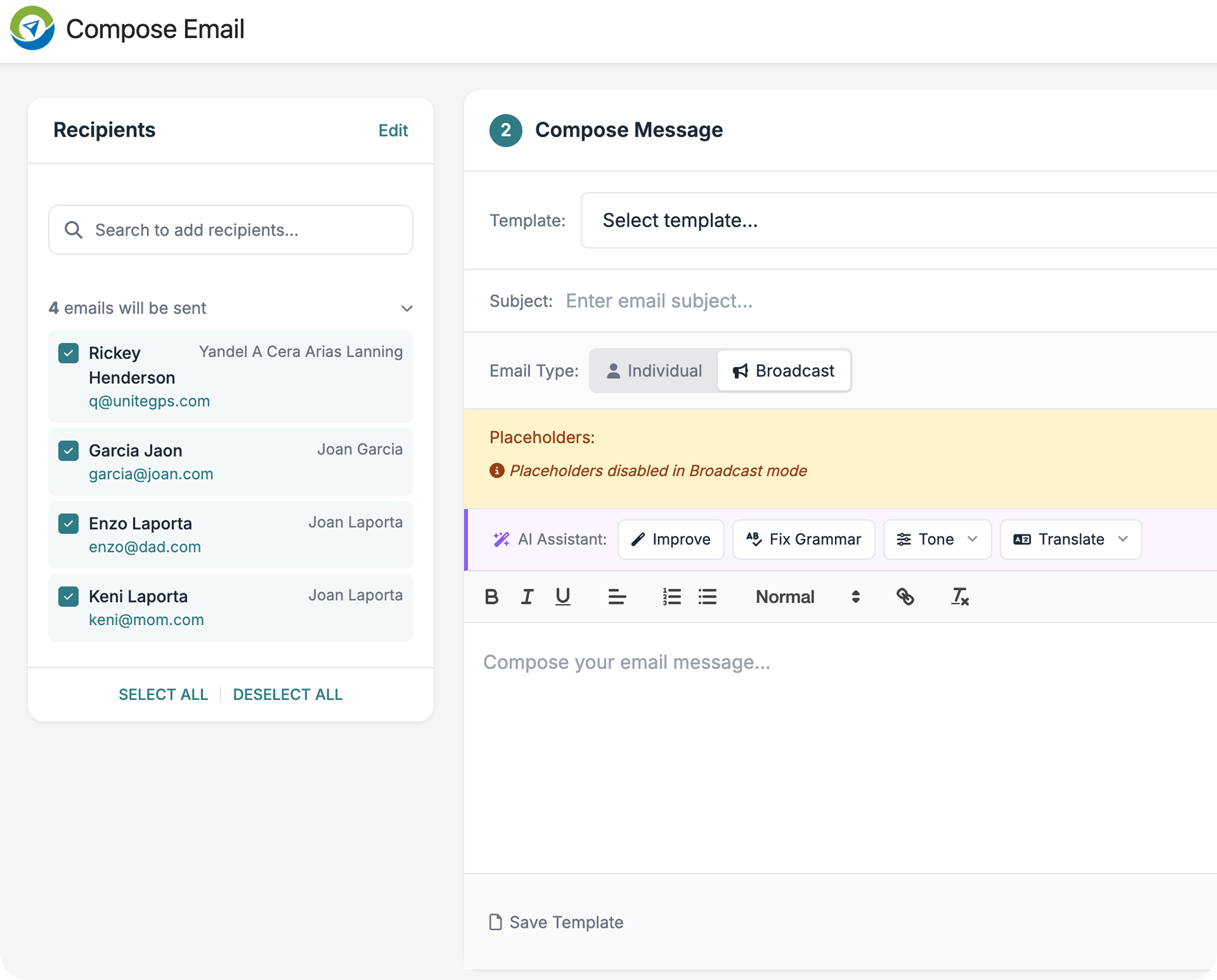1217x980 pixels.
Task: Select Broadcast email type
Action: tap(783, 371)
